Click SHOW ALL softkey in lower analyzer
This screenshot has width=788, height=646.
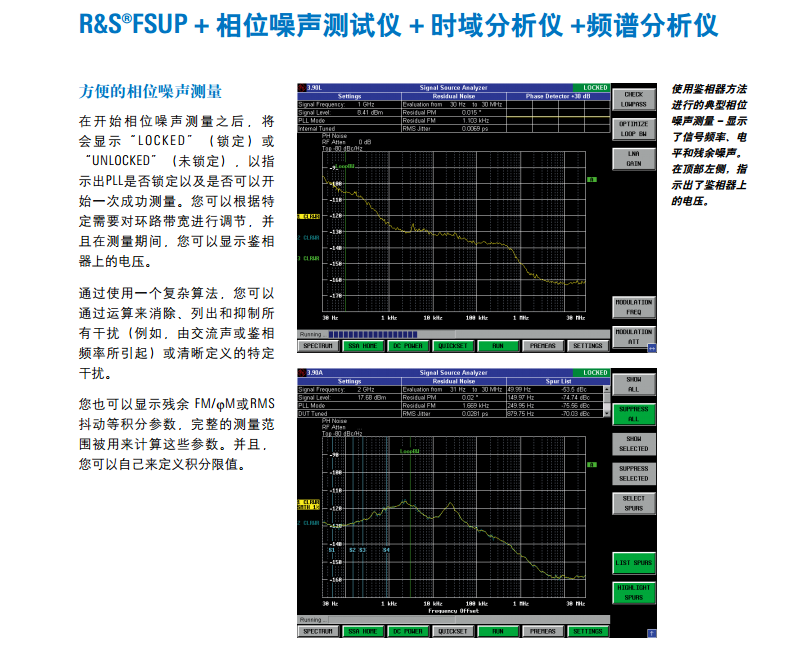click(x=634, y=385)
